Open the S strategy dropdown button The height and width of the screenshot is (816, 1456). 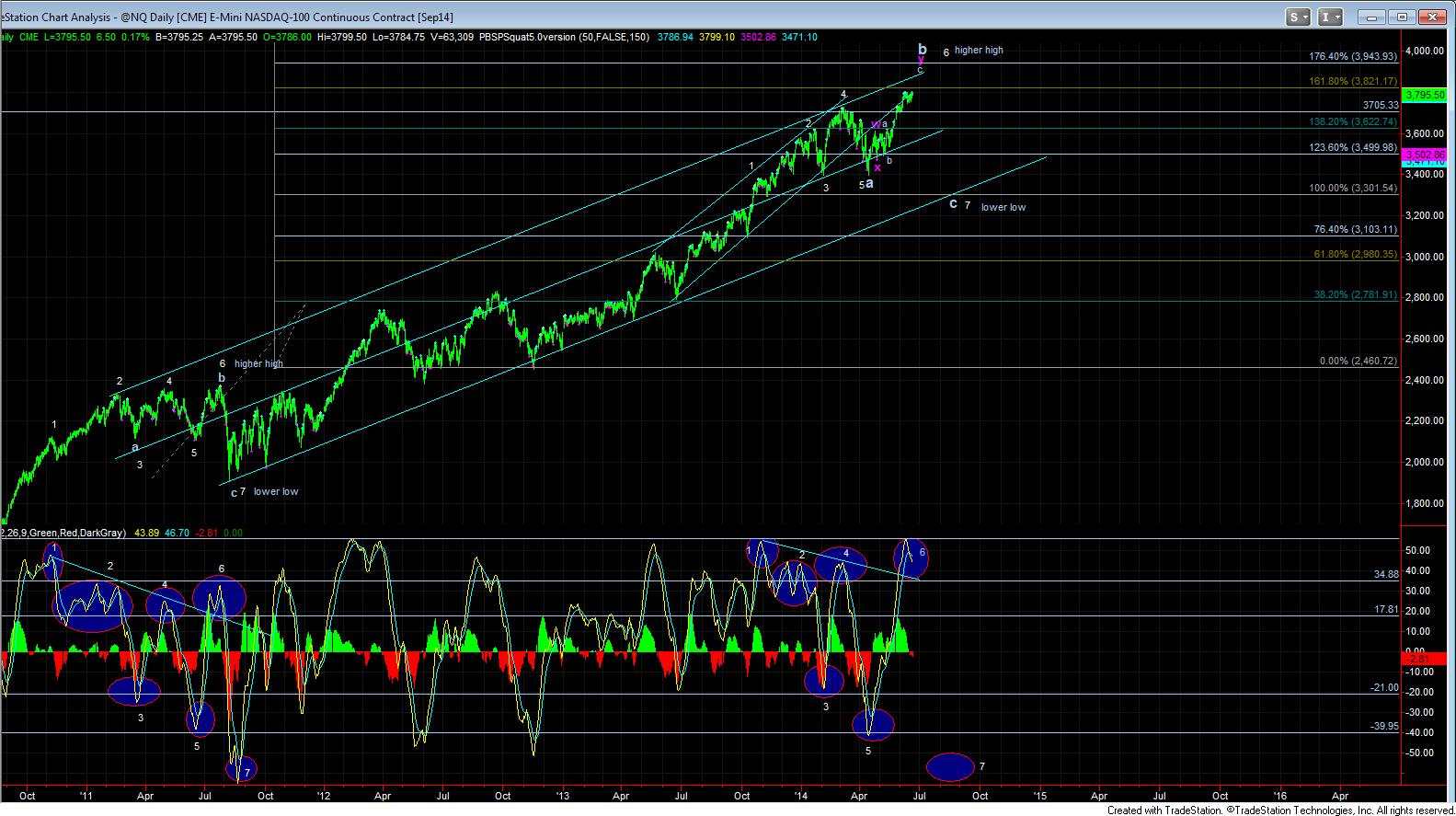(1298, 17)
